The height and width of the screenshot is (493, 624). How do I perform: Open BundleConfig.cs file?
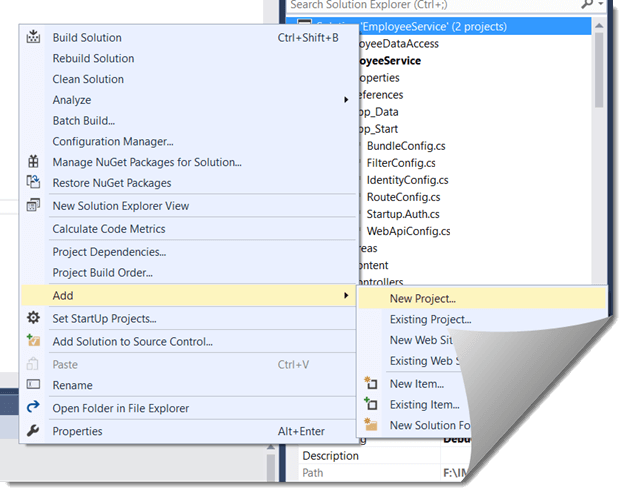click(406, 146)
